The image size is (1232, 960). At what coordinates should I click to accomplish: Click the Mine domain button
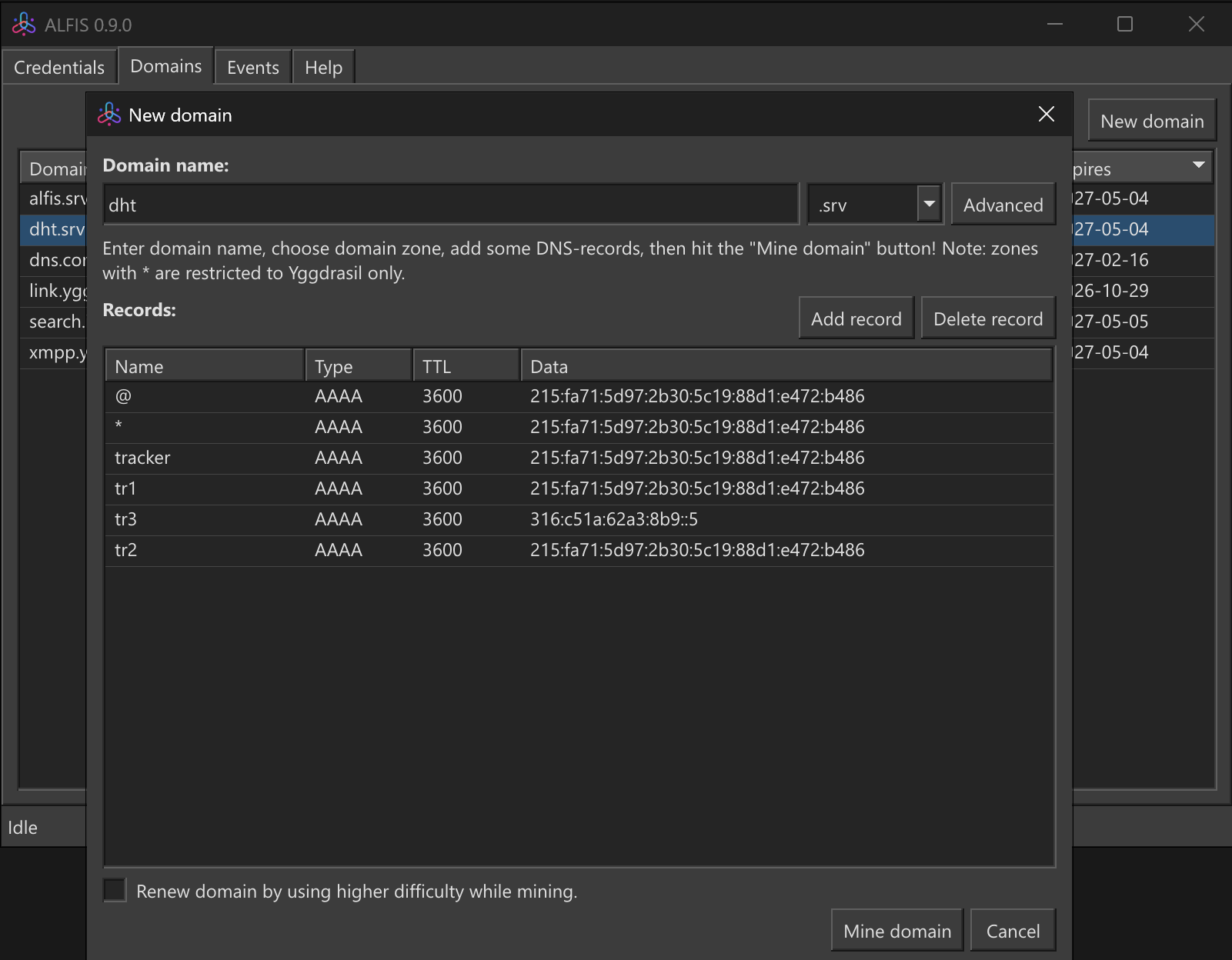coord(897,931)
